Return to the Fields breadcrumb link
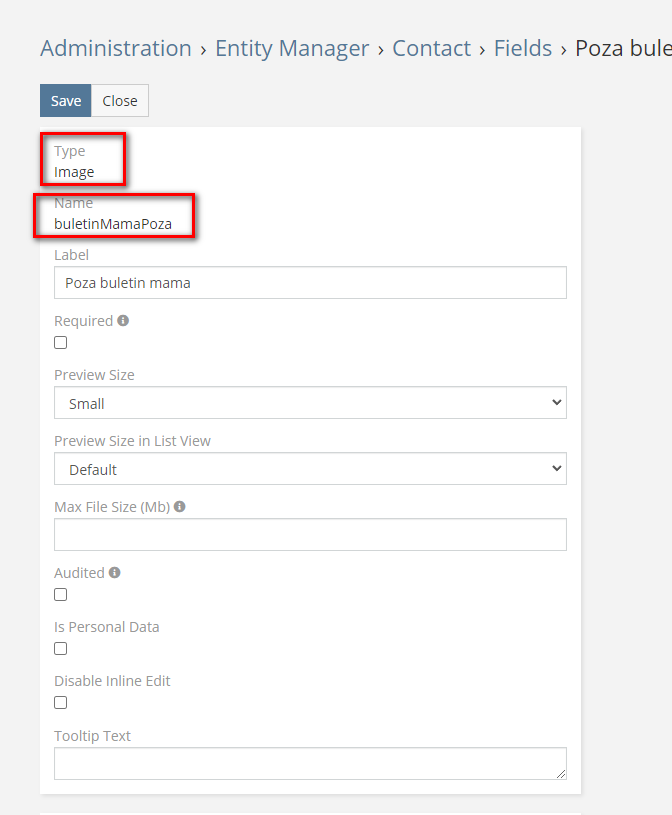The width and height of the screenshot is (672, 815). 523,48
